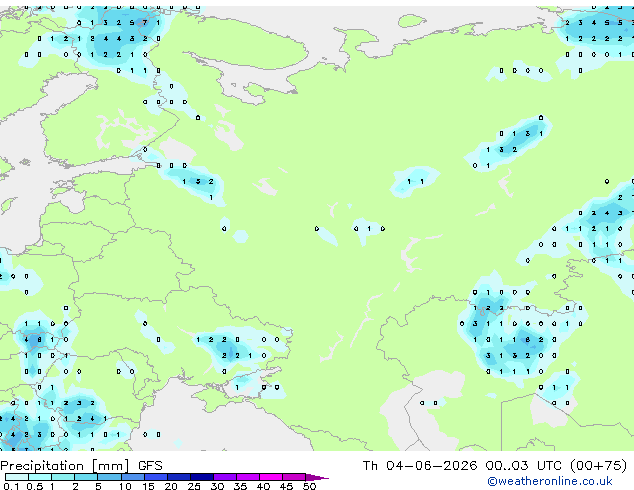Pick legend swatch between 45 and 50
Screen dimensions: 634x490
(294, 477)
